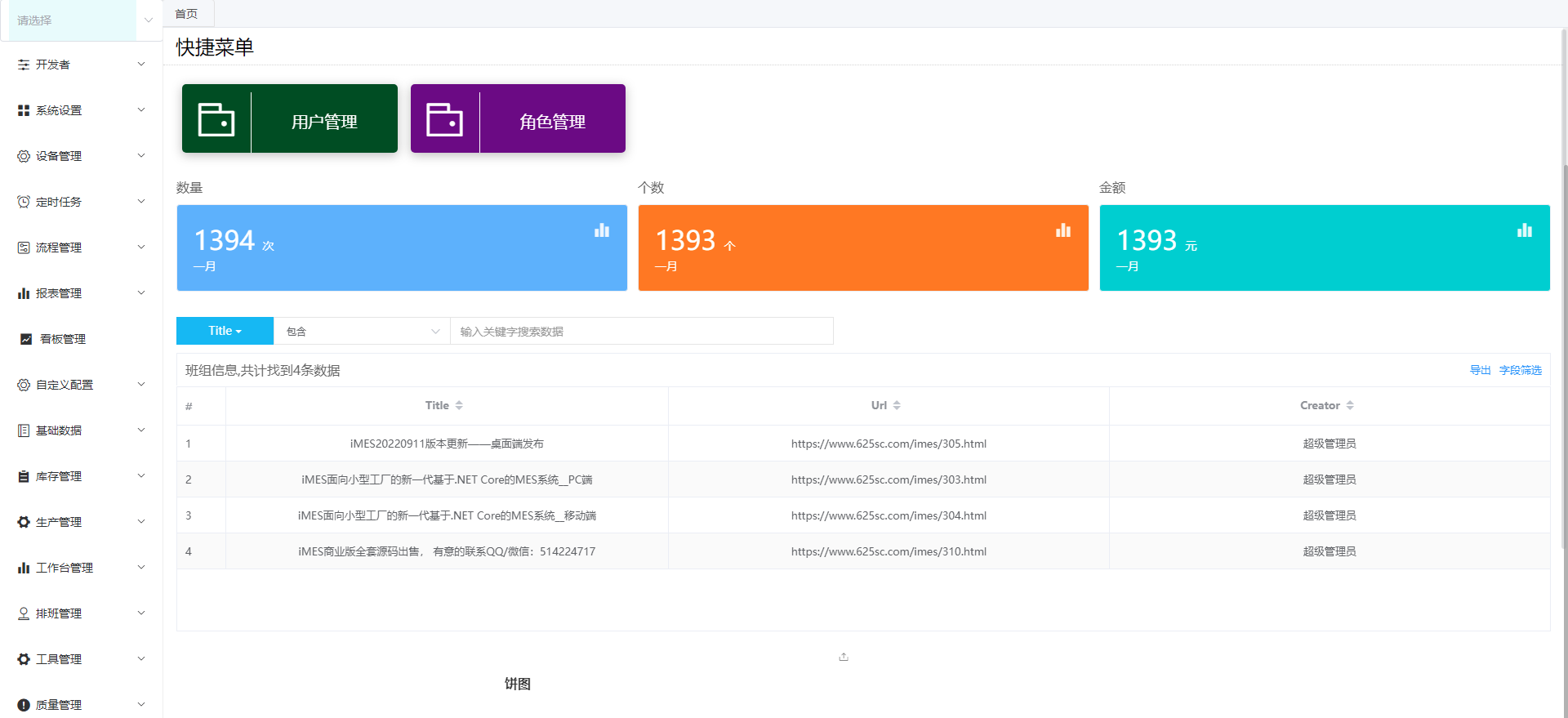
Task: Click URL ending 310.html
Action: point(889,551)
